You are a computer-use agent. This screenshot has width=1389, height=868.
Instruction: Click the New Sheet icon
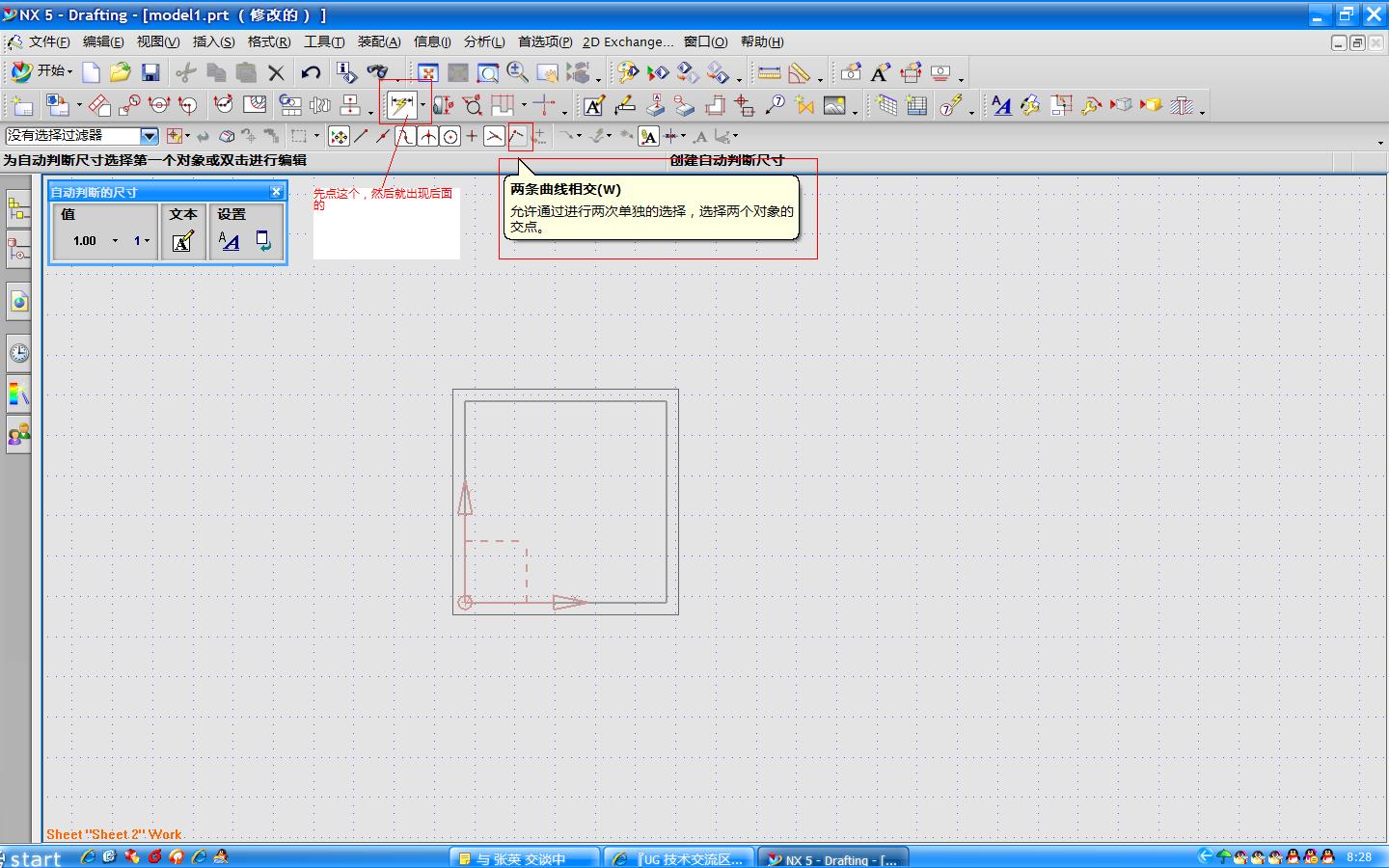[22, 105]
